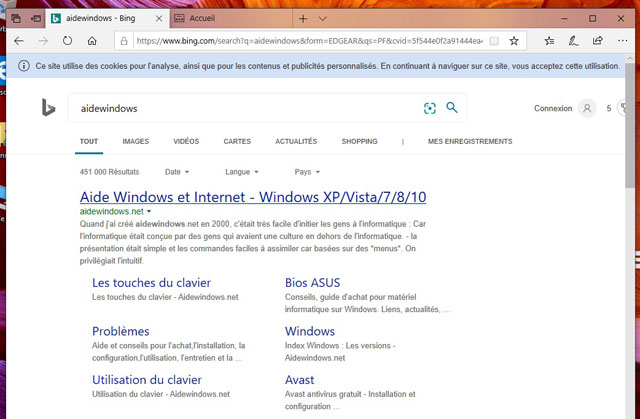Viewport: 640px width, 419px height.
Task: Add notes with the pen icon
Action: (x=573, y=41)
